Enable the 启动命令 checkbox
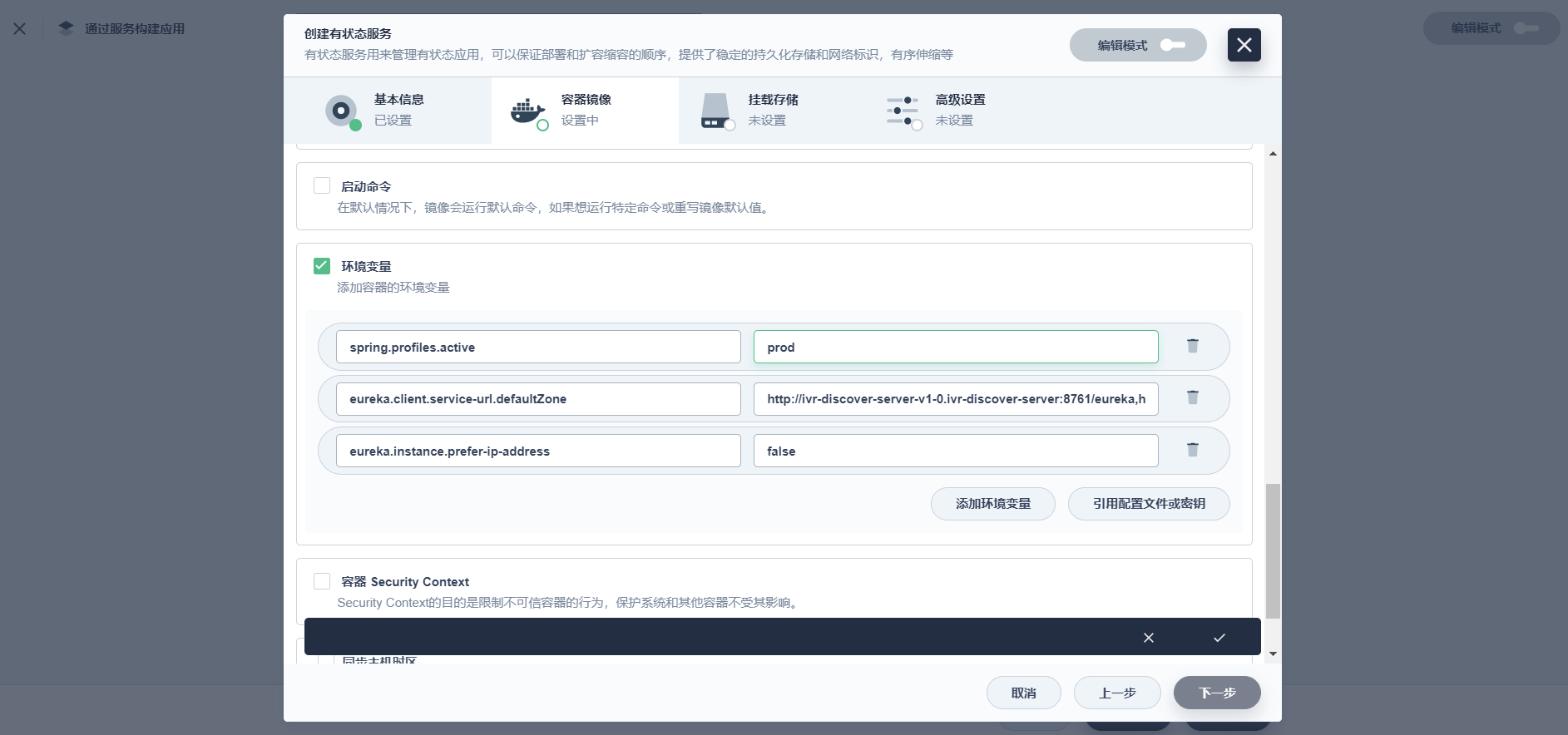Screen dimensions: 1568x735 coord(322,185)
